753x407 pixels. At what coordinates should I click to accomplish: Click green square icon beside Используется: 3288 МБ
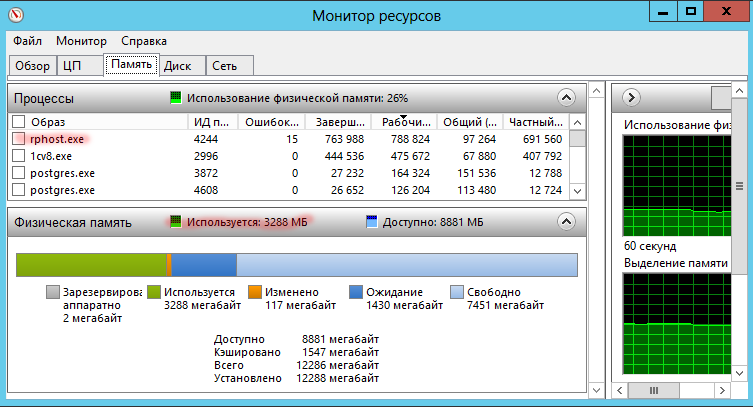pyautogui.click(x=176, y=222)
